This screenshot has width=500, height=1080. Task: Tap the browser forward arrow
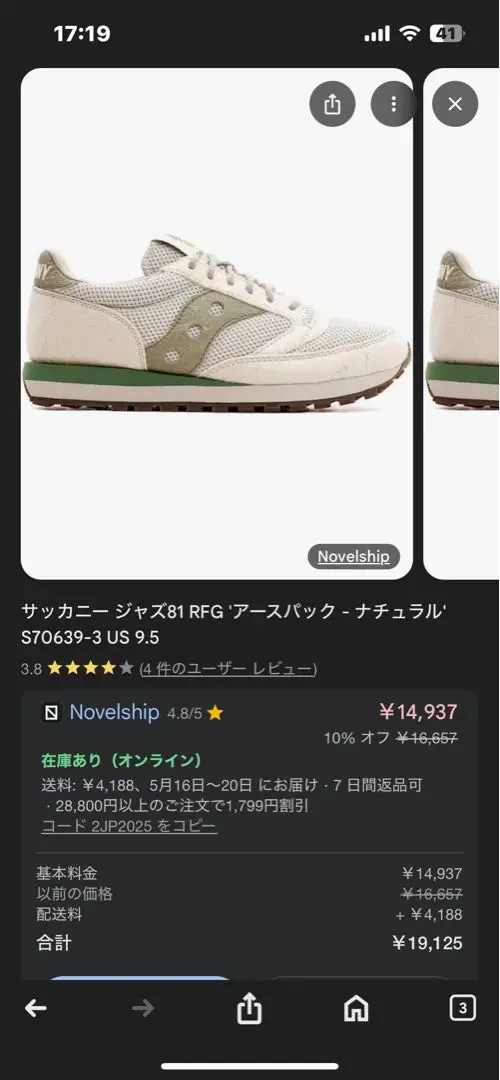(143, 1009)
